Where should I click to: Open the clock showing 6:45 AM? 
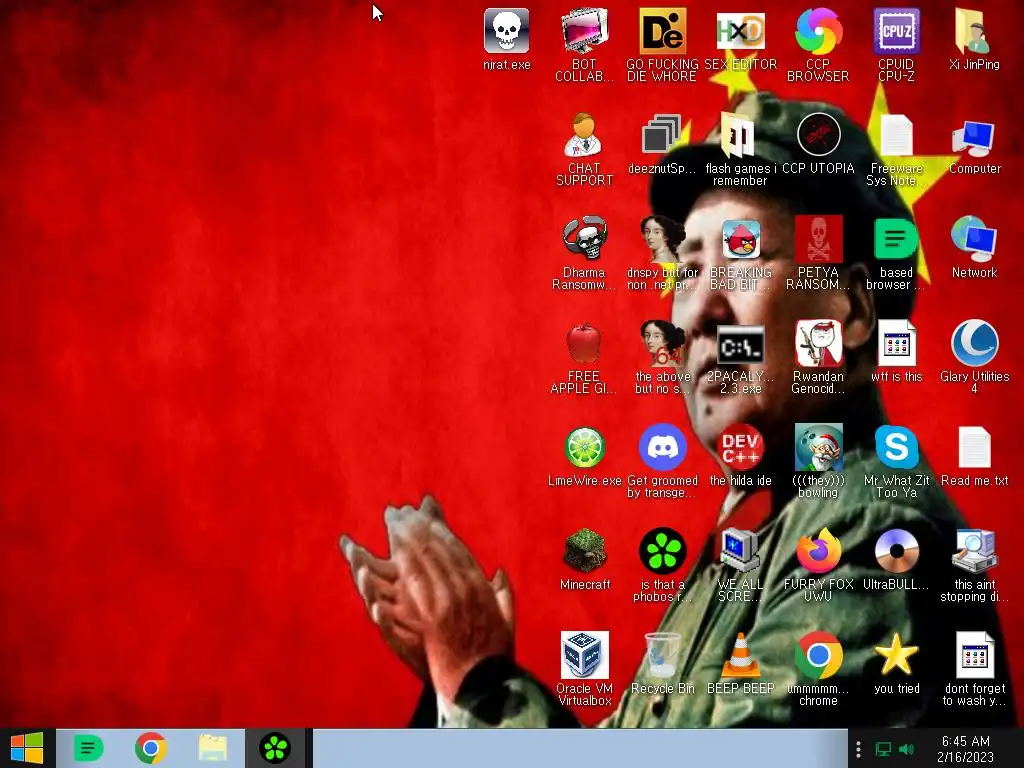click(x=965, y=748)
